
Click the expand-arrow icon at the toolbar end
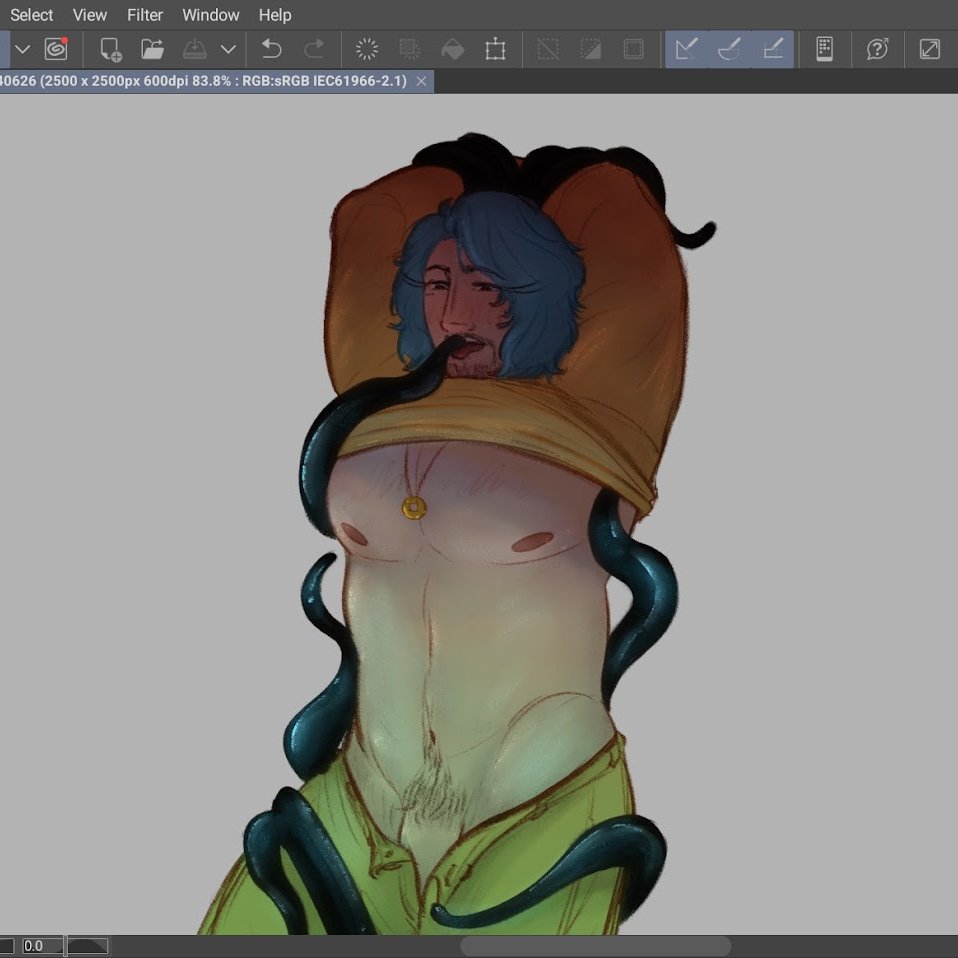tap(930, 49)
